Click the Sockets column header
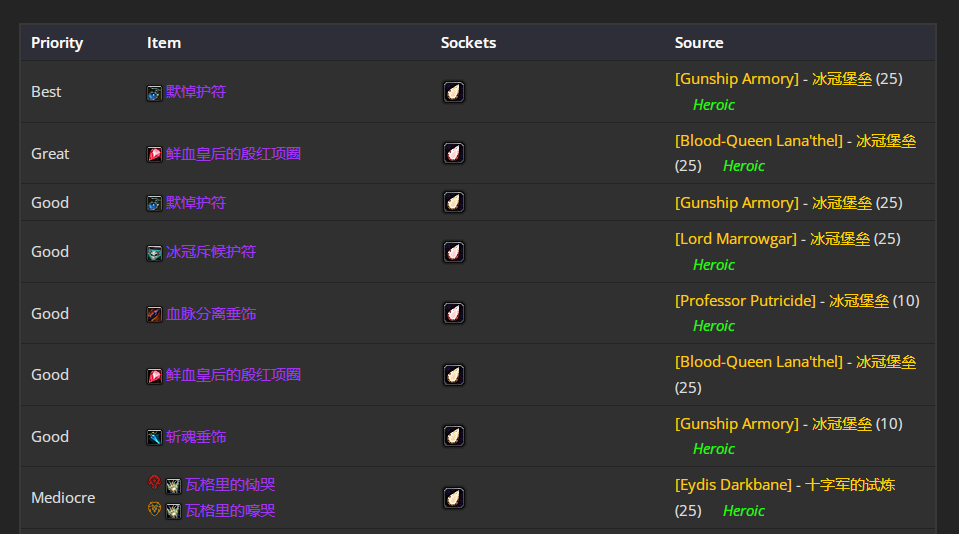The width and height of the screenshot is (959, 534). [x=468, y=43]
